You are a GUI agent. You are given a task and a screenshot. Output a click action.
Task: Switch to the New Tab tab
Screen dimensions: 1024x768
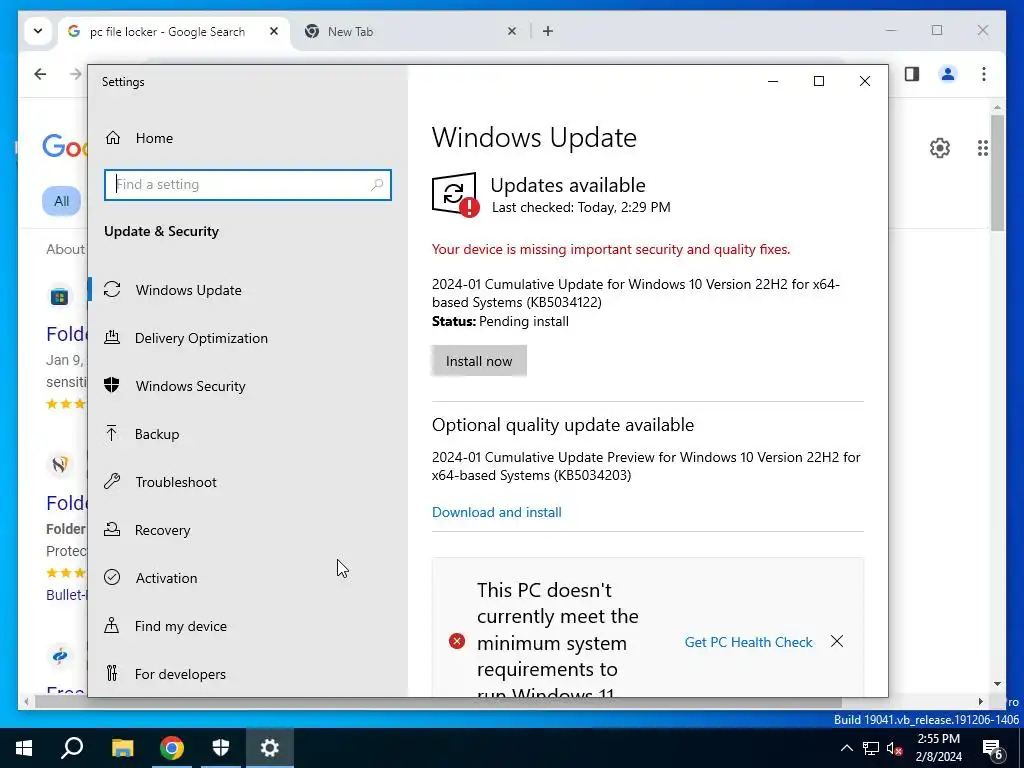click(x=350, y=31)
